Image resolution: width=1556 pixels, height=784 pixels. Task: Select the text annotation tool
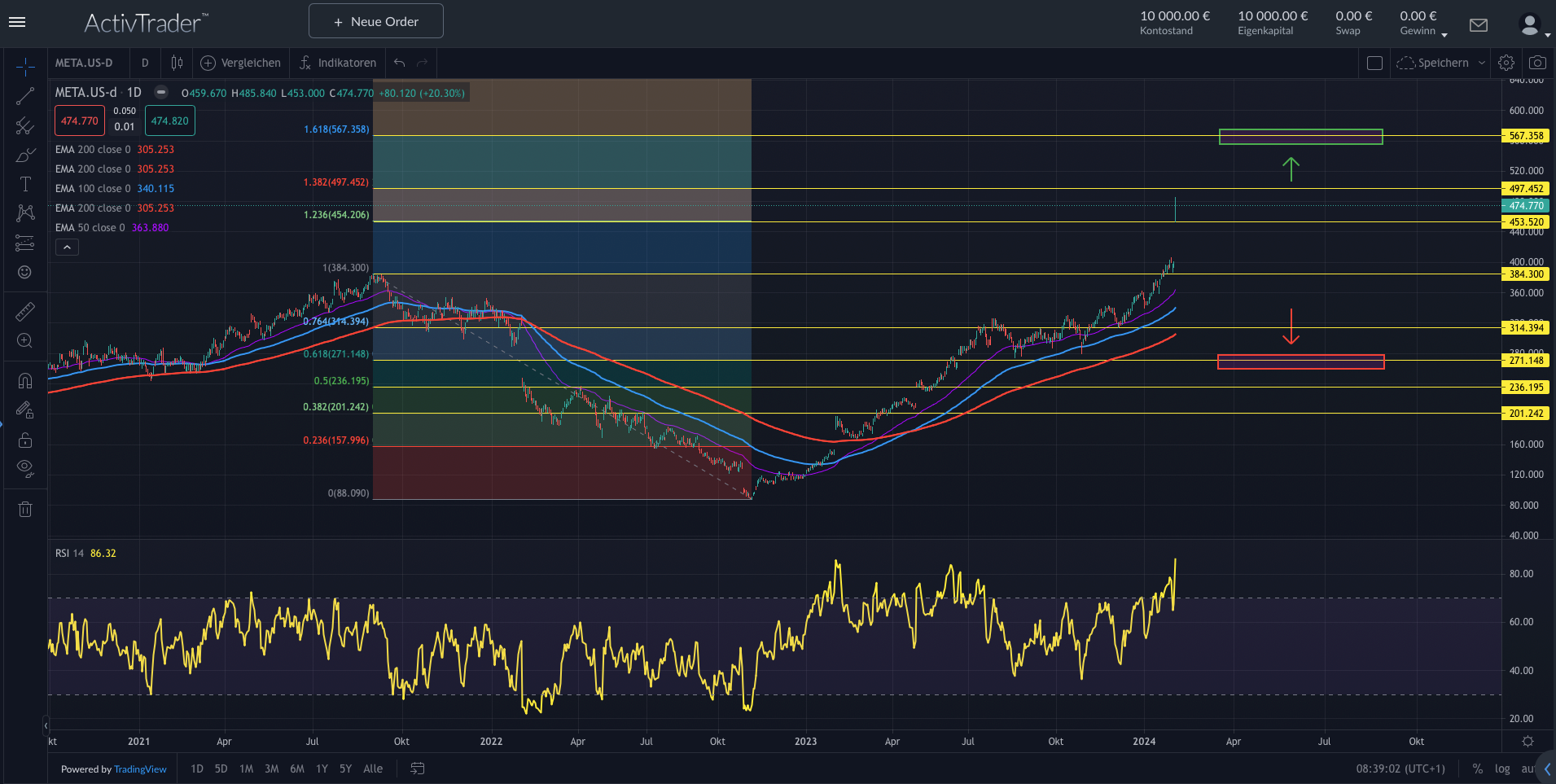(25, 184)
